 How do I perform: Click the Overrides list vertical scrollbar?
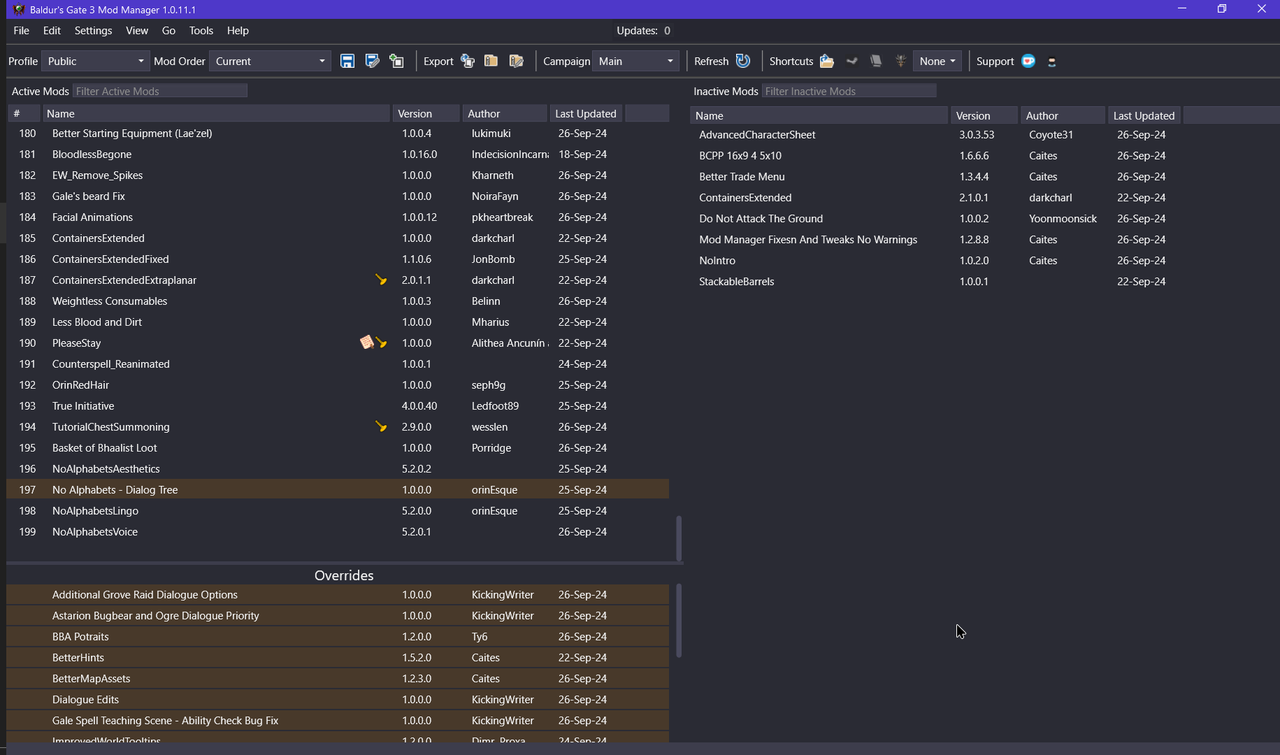[x=679, y=620]
